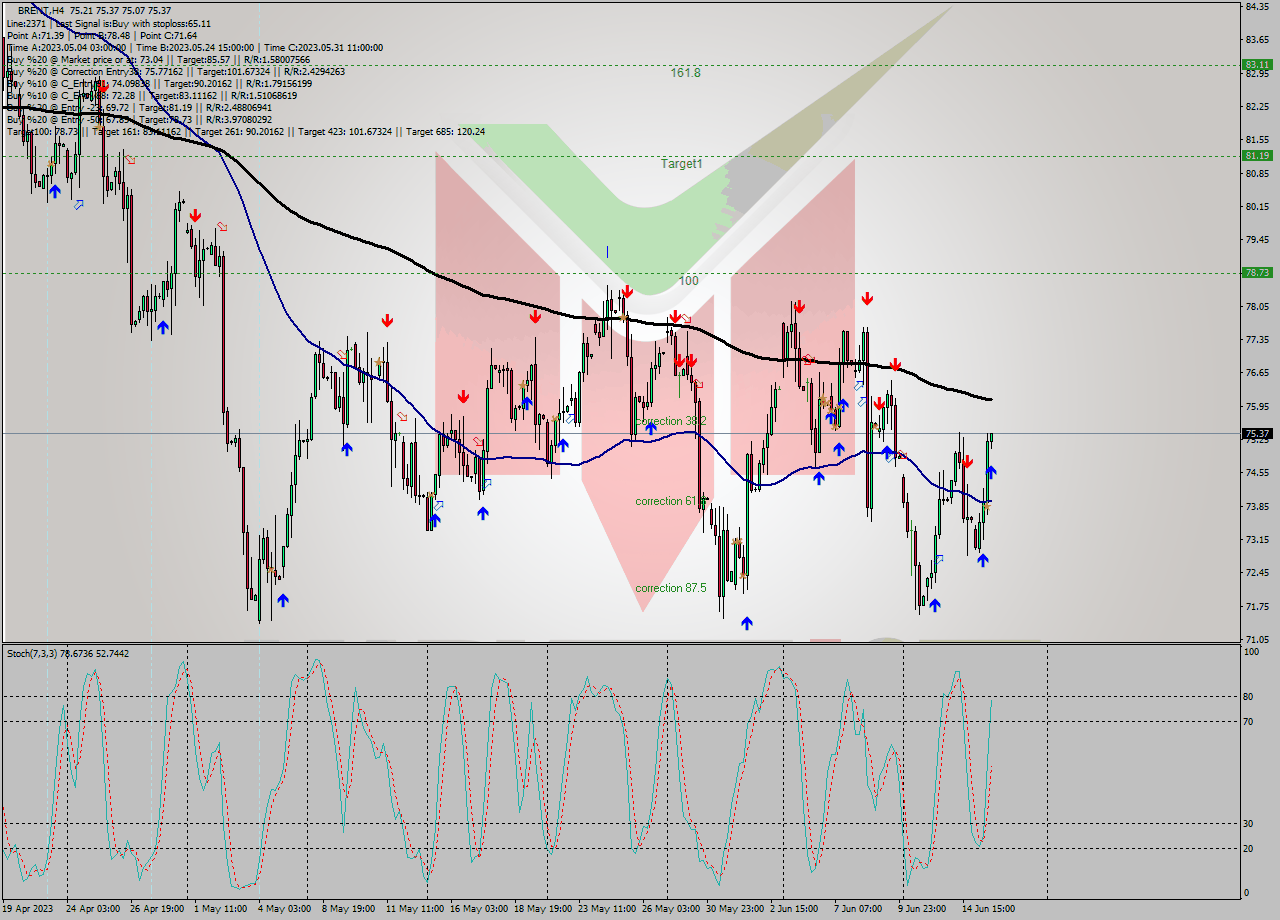The width and height of the screenshot is (1280, 920).
Task: Click the blue buy arrow below the 4 May low
Action: tap(283, 600)
